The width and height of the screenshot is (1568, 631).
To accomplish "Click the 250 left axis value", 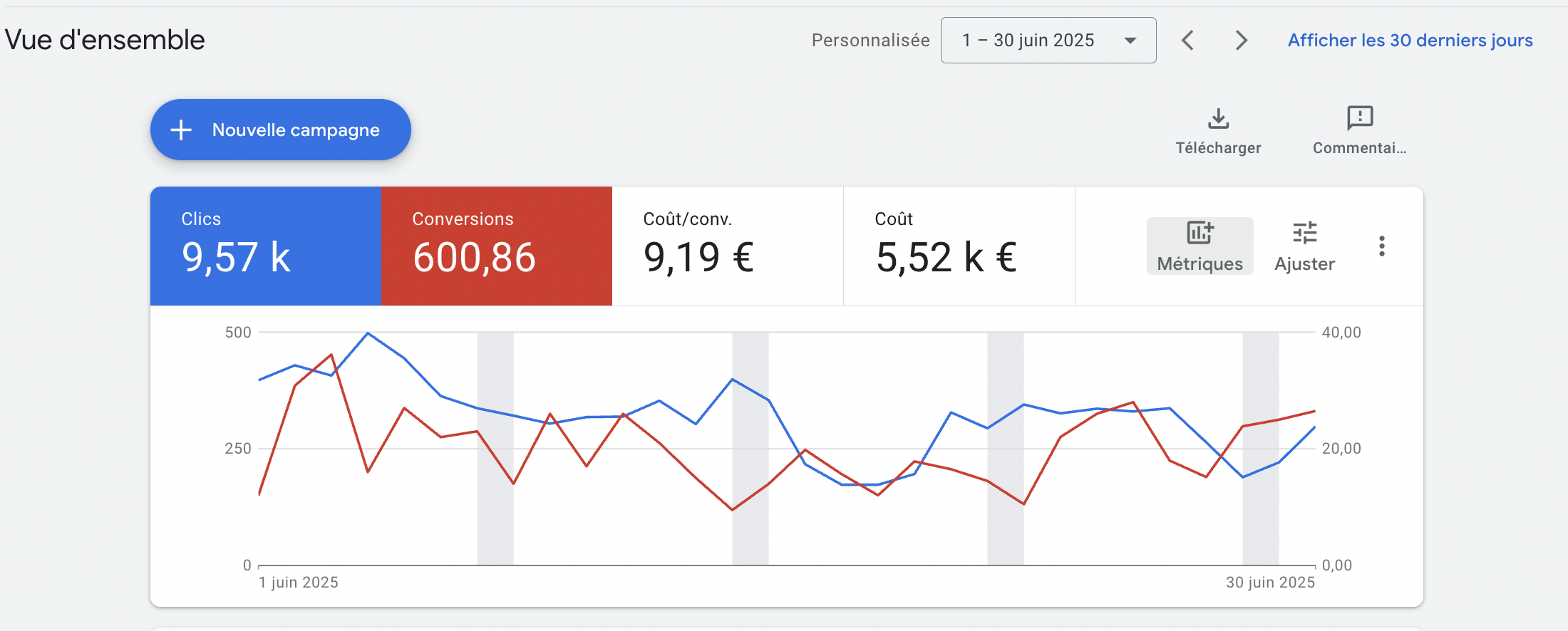I will click(x=238, y=449).
